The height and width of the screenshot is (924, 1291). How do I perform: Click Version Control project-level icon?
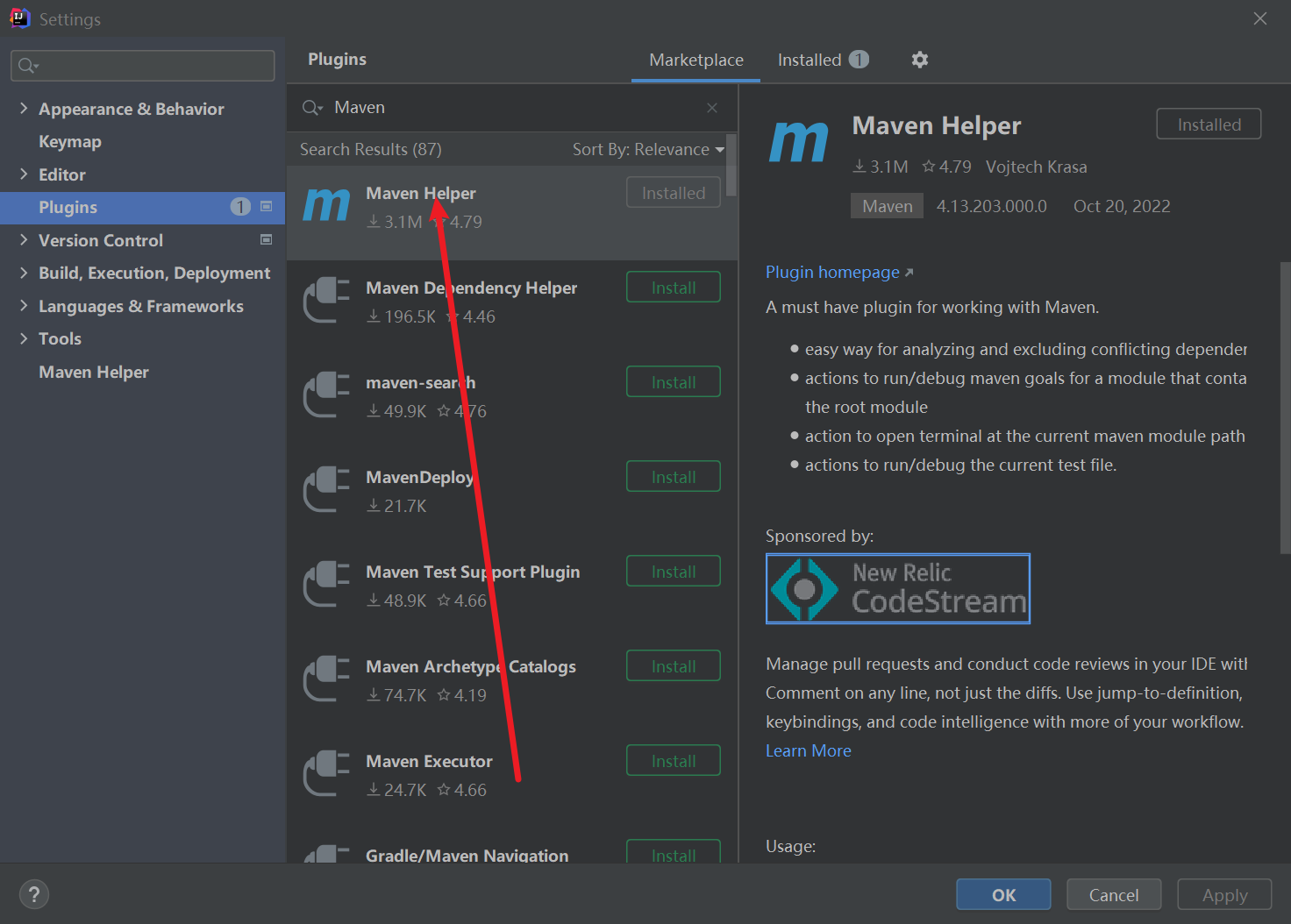point(266,239)
